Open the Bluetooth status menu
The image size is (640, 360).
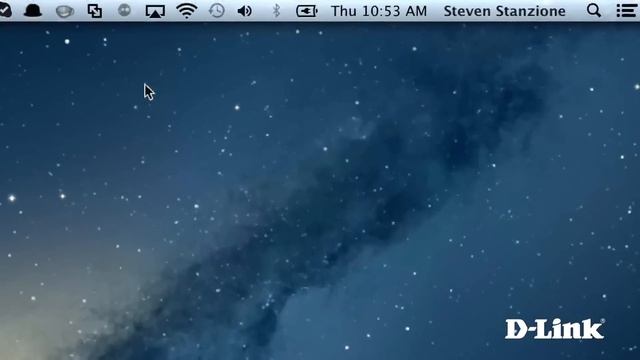point(276,11)
